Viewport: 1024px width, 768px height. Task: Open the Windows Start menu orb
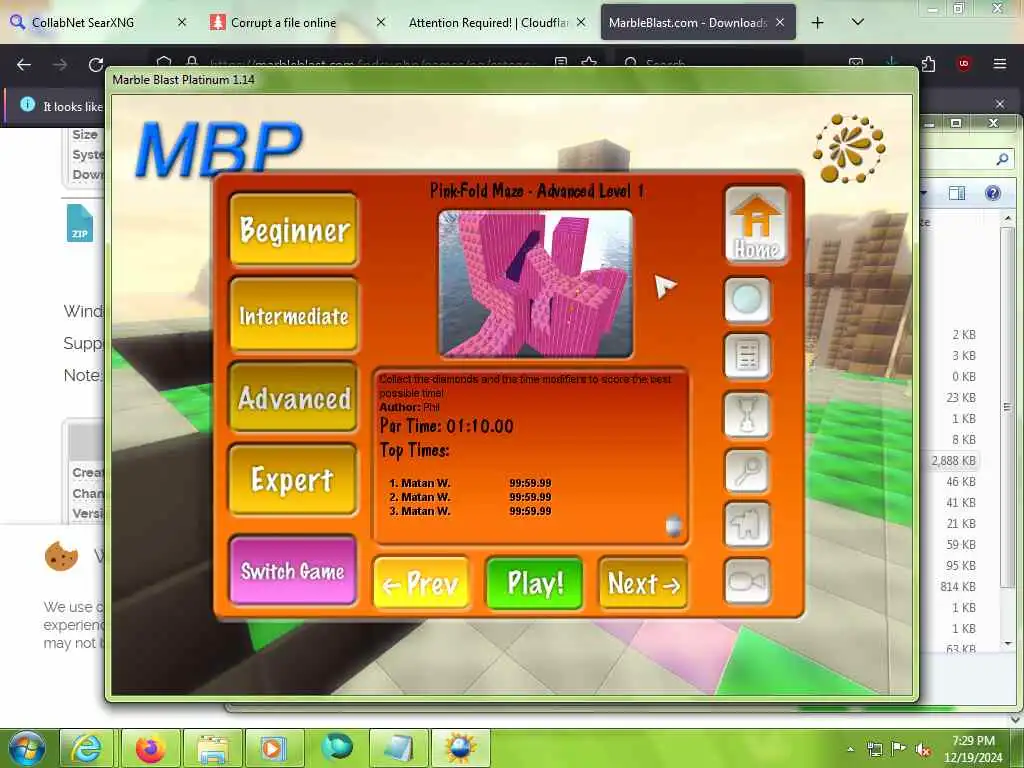pyautogui.click(x=26, y=748)
